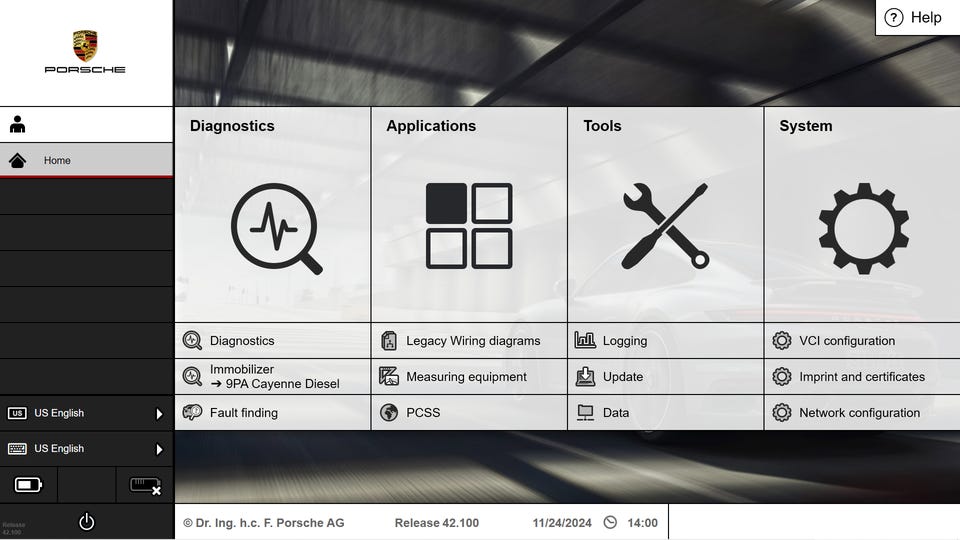
Task: Open the Diagnostics list entry
Action: [x=272, y=340]
